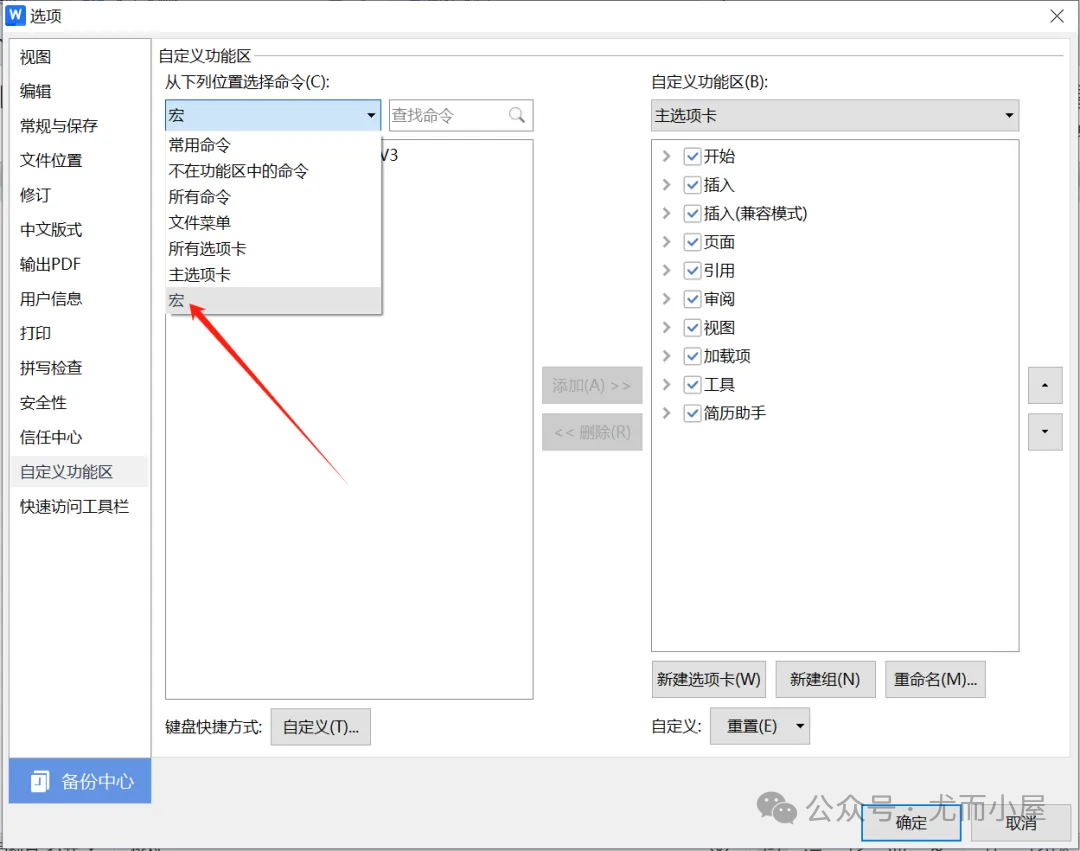This screenshot has height=851, width=1080.
Task: Open the 信任中心 settings category
Action: coord(79,437)
